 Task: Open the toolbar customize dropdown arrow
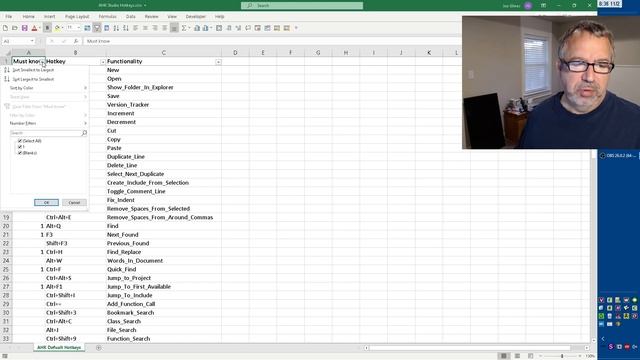coord(296,28)
